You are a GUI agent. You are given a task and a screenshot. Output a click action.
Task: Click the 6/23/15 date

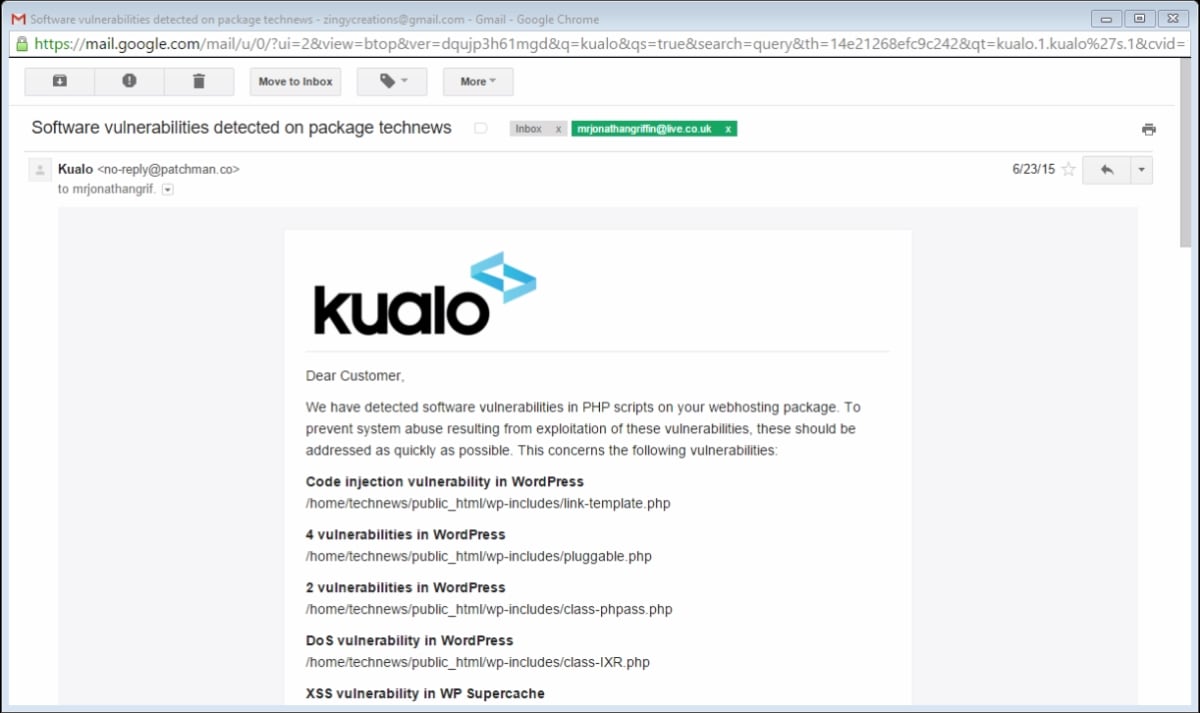pos(1033,170)
